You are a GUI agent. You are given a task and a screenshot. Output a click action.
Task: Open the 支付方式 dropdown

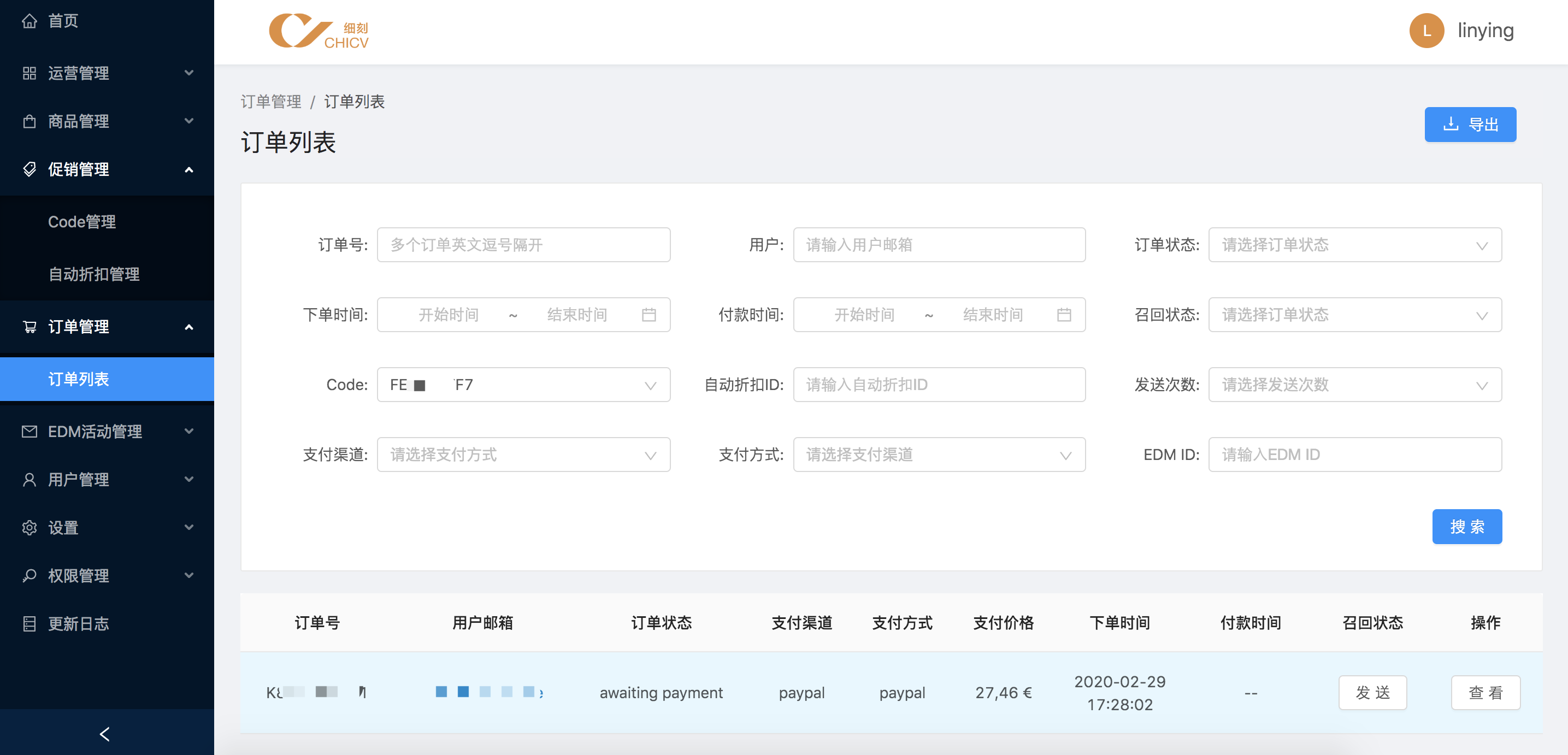coord(939,455)
